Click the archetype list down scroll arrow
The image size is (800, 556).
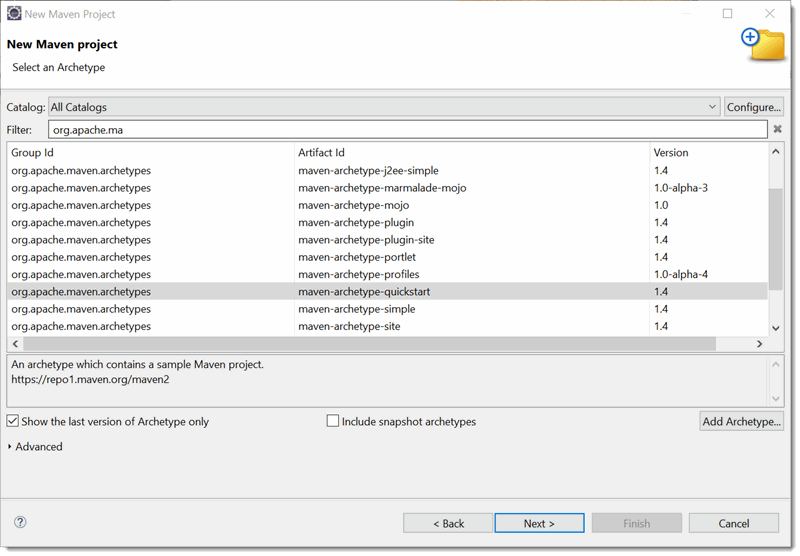776,328
